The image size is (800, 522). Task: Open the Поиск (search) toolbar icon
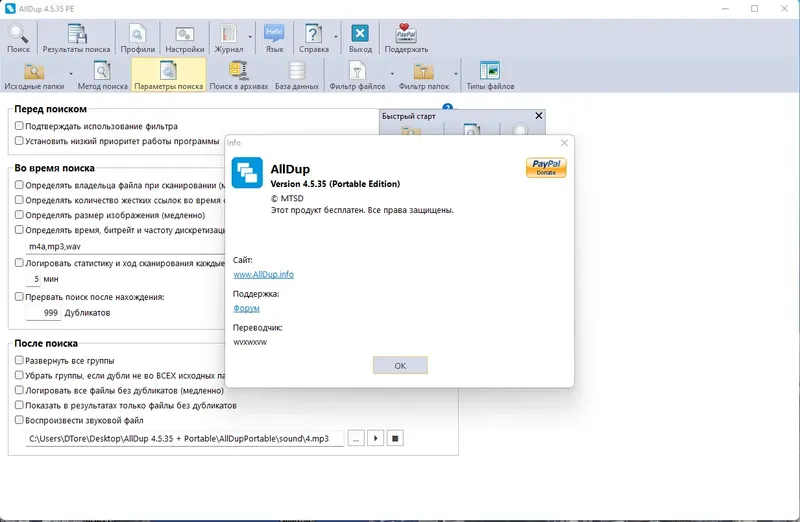pos(18,38)
